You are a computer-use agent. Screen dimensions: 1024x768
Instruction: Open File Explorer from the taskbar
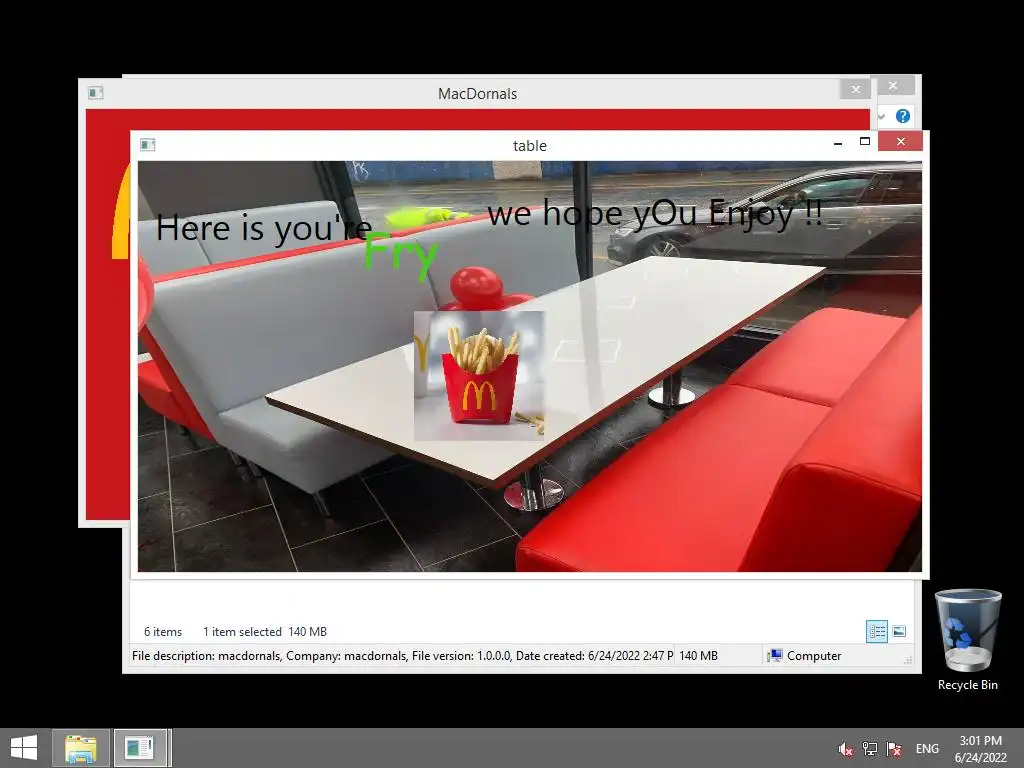coord(80,748)
